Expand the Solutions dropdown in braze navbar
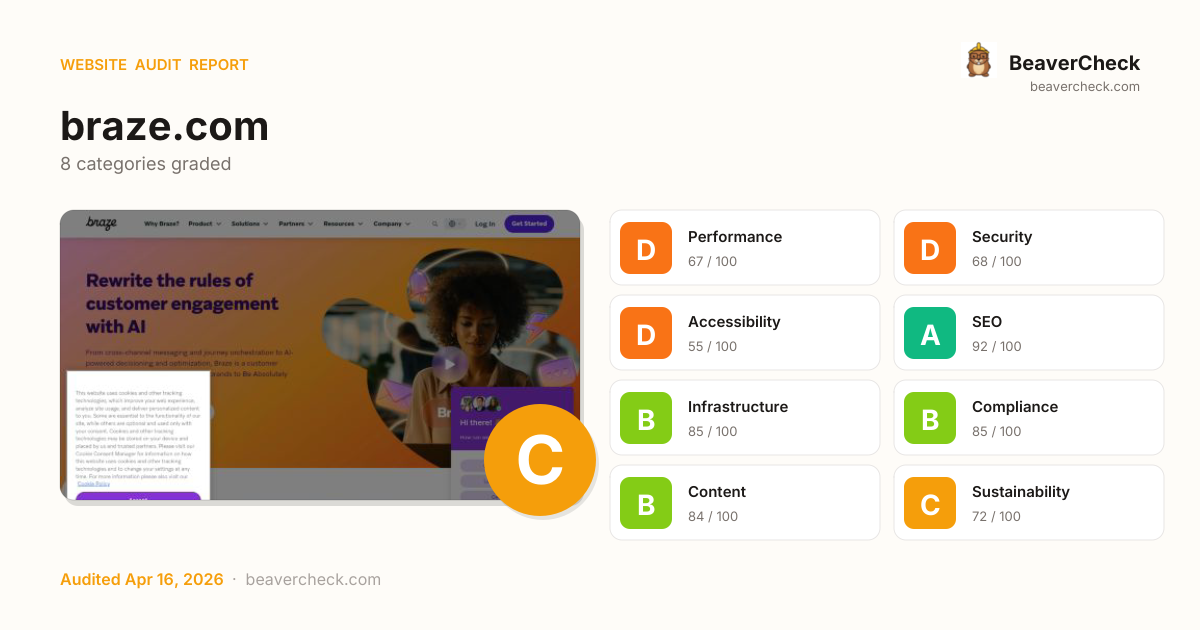Image resolution: width=1200 pixels, height=630 pixels. (250, 224)
